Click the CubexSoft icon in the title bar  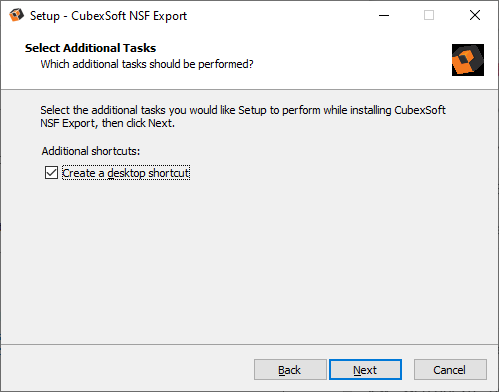(16, 15)
